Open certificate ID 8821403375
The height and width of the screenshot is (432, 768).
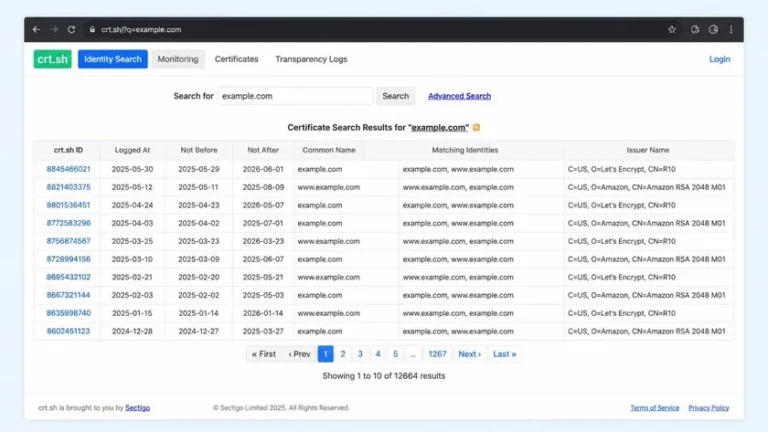(69, 187)
